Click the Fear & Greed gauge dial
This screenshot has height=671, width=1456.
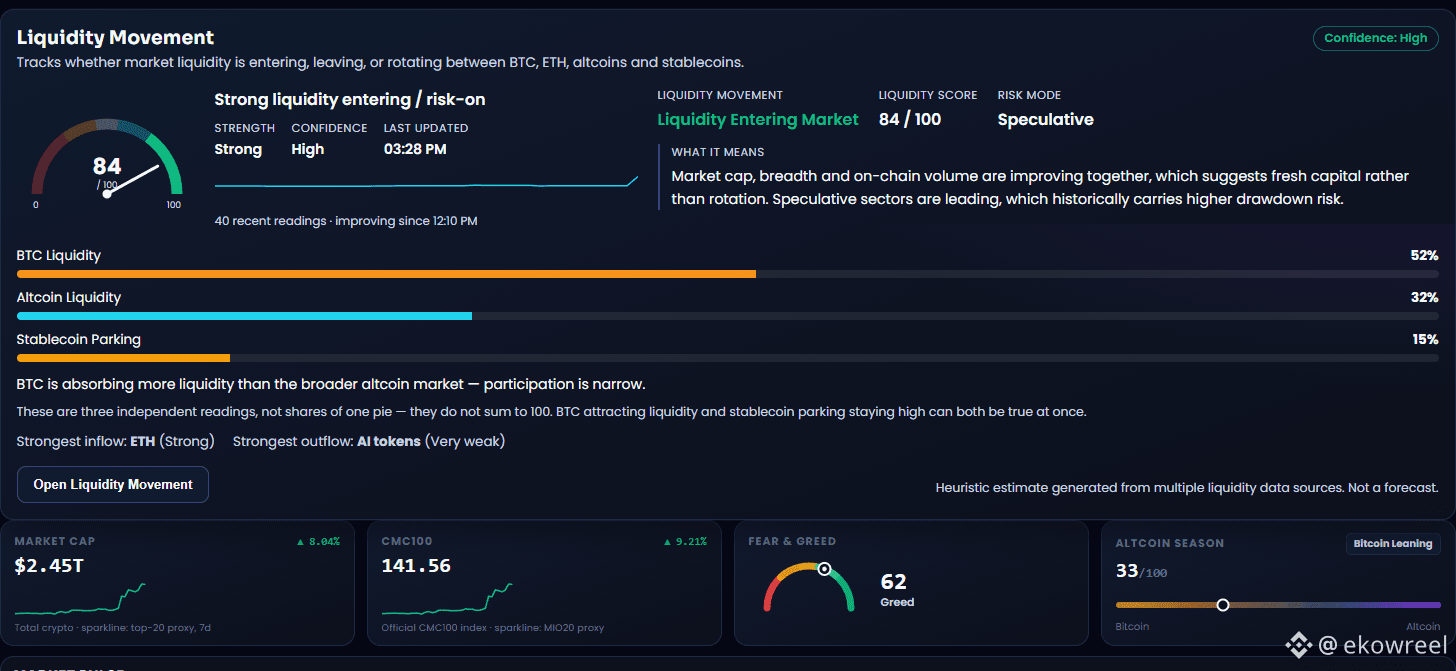coord(809,586)
